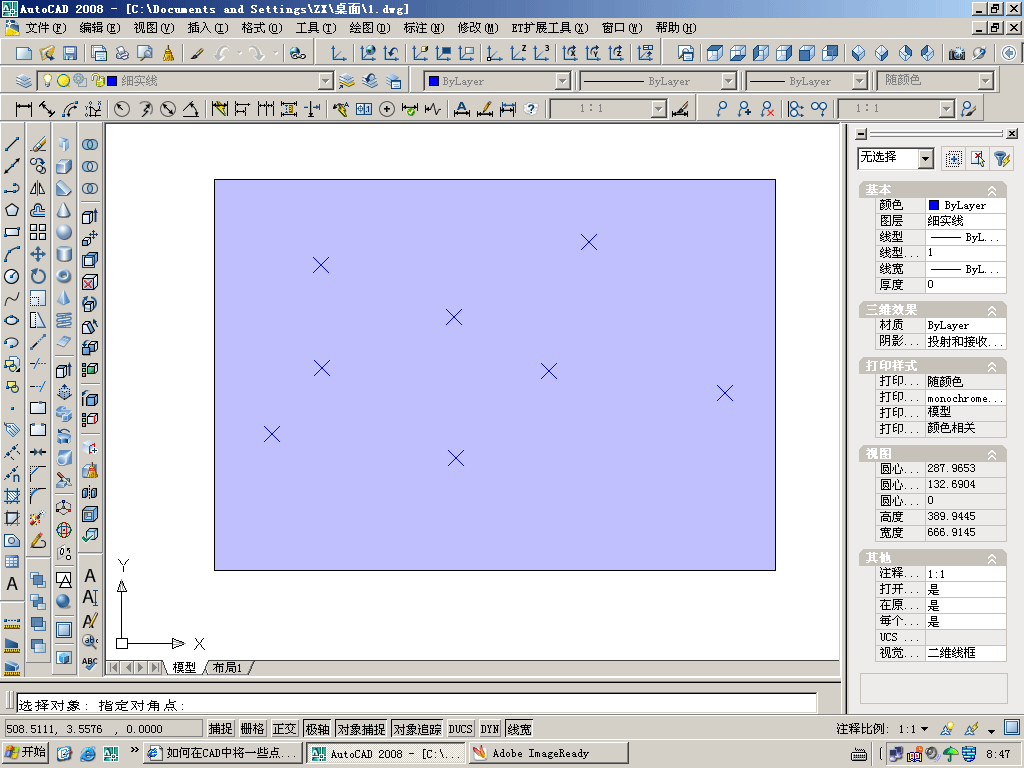Click the SE Isometric view cube icon
Image resolution: width=1024 pixels, height=768 pixels.
[x=881, y=53]
